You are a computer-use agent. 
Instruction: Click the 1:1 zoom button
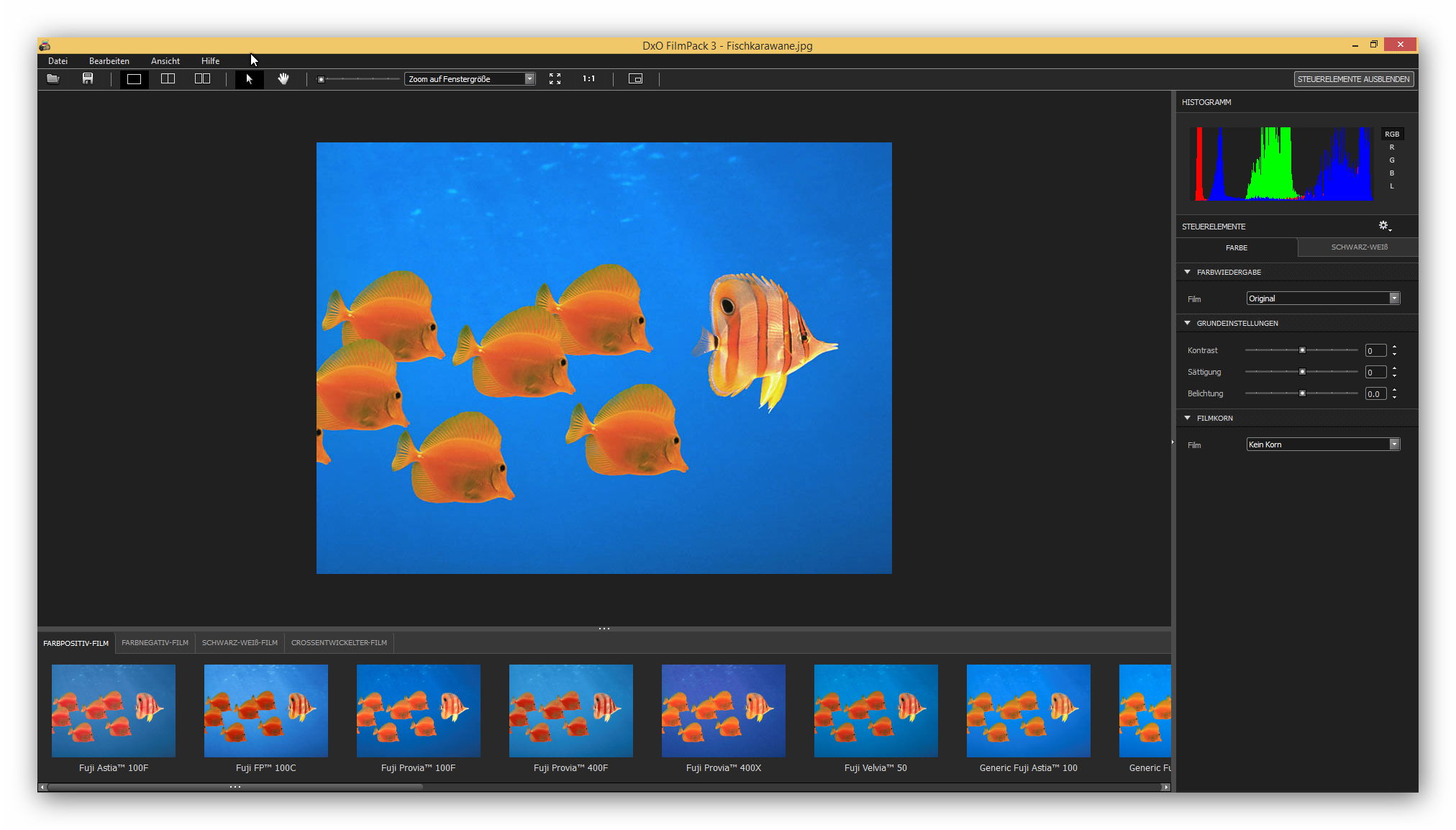pos(588,79)
